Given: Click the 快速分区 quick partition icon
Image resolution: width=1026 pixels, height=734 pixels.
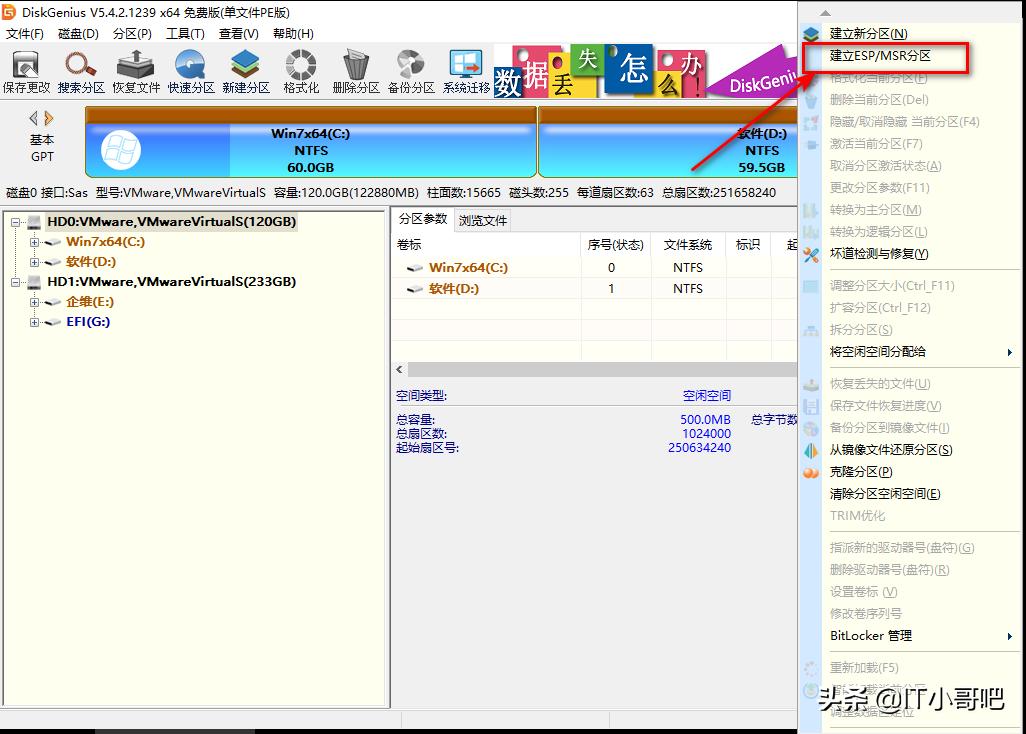Looking at the screenshot, I should point(188,68).
